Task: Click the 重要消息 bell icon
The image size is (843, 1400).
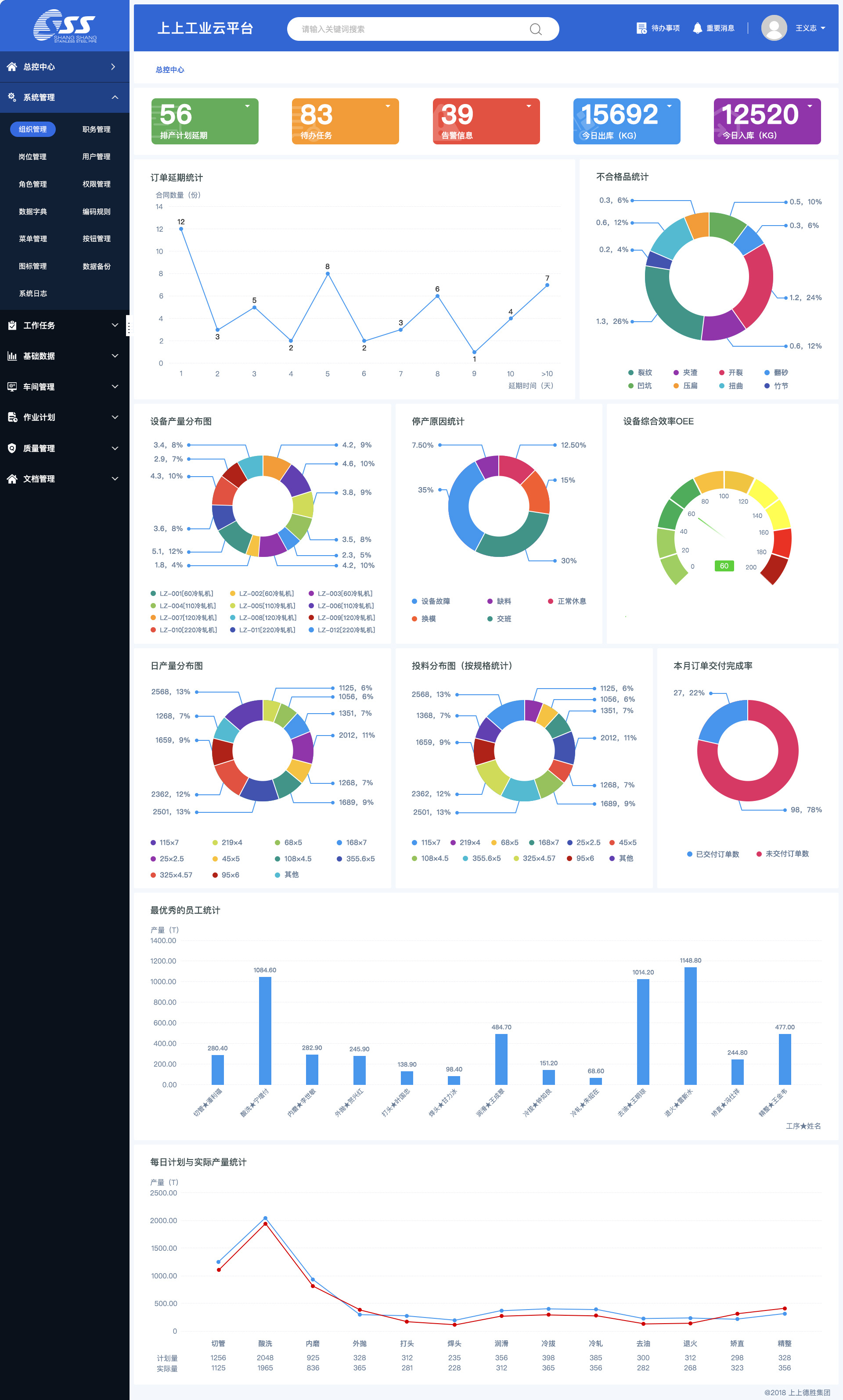Action: point(698,29)
